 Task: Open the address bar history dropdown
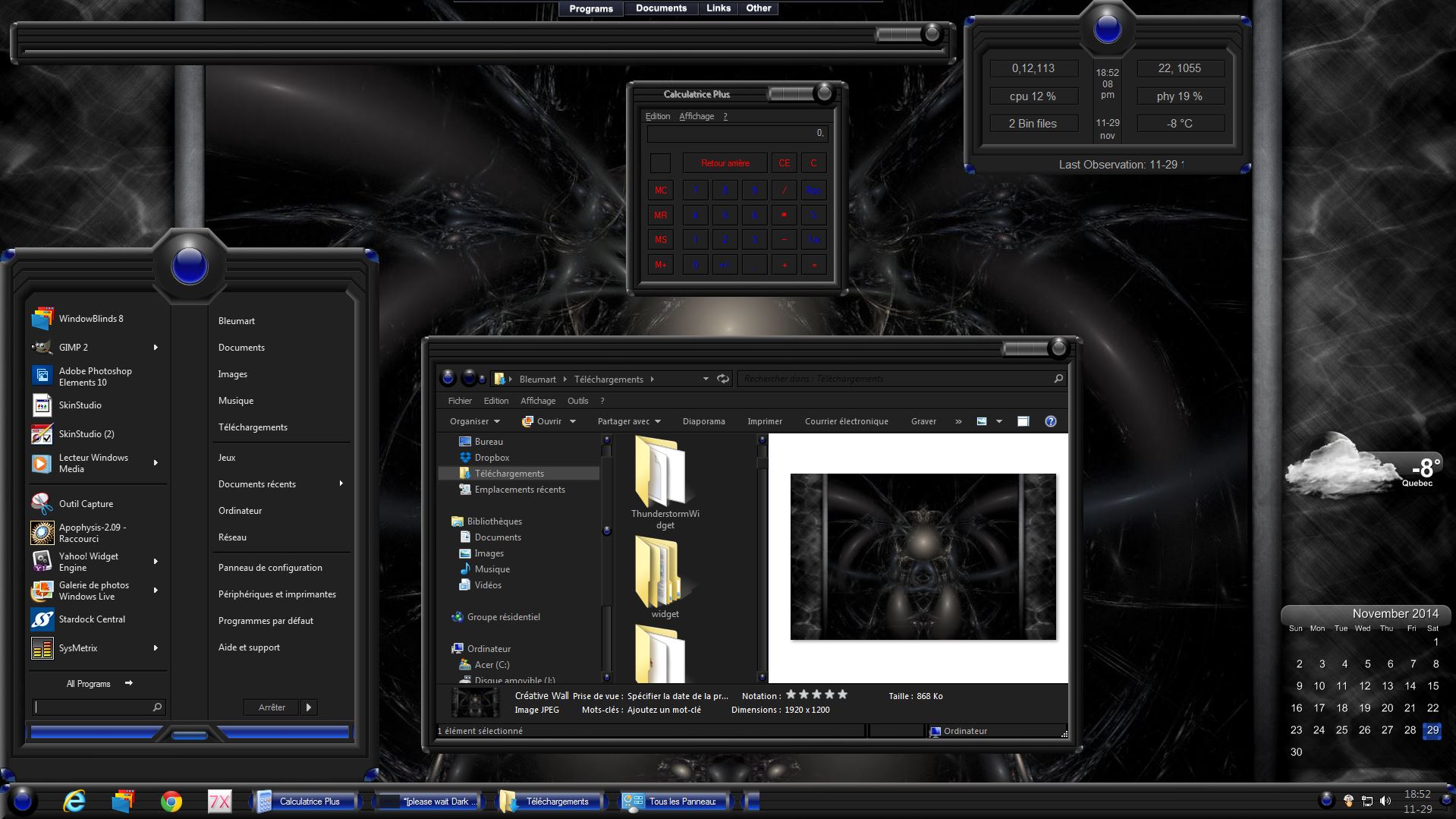(706, 379)
